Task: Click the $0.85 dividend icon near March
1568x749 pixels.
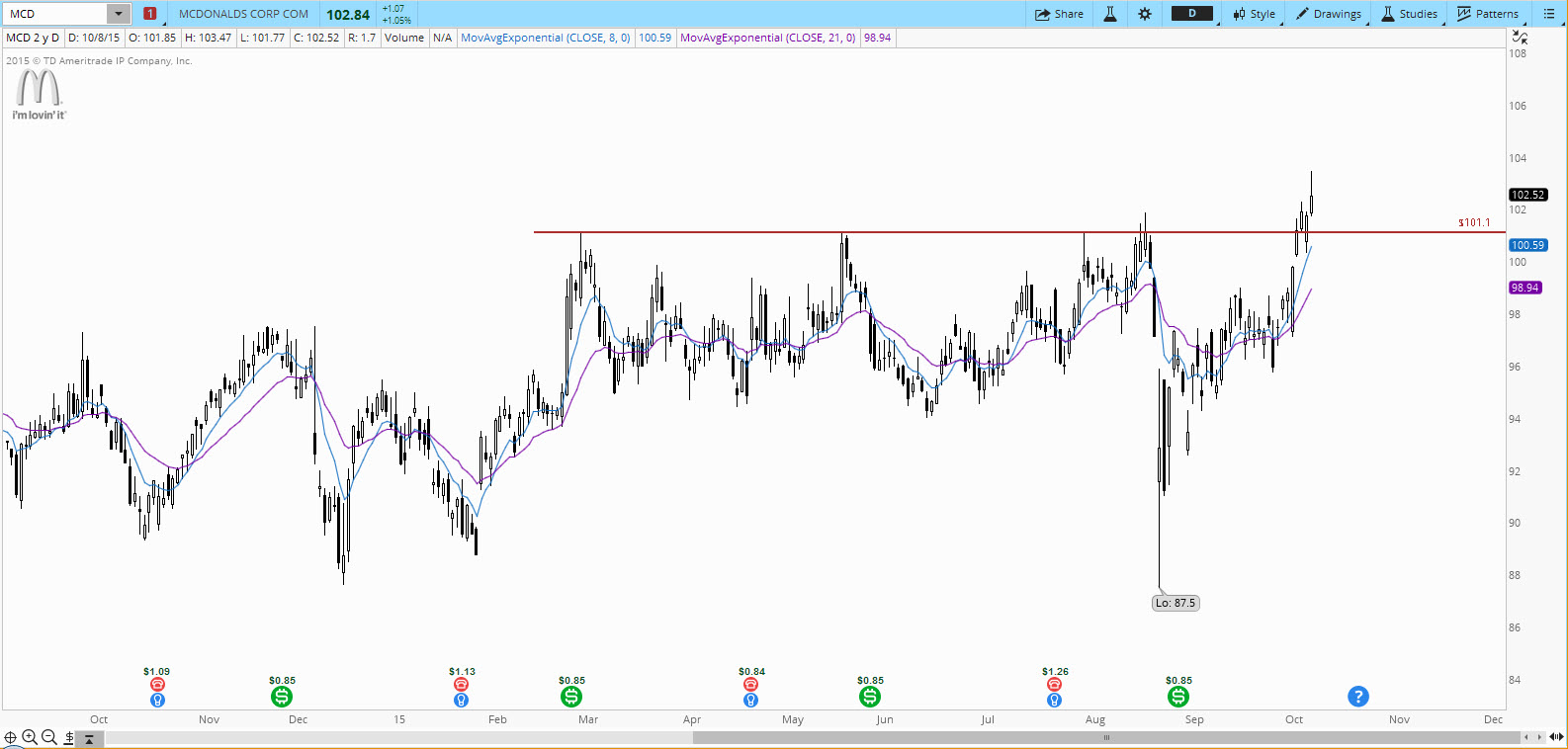Action: pos(571,697)
